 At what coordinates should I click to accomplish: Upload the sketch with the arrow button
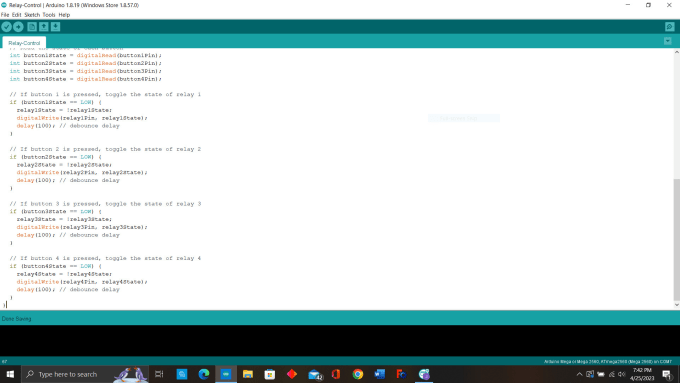coord(18,27)
